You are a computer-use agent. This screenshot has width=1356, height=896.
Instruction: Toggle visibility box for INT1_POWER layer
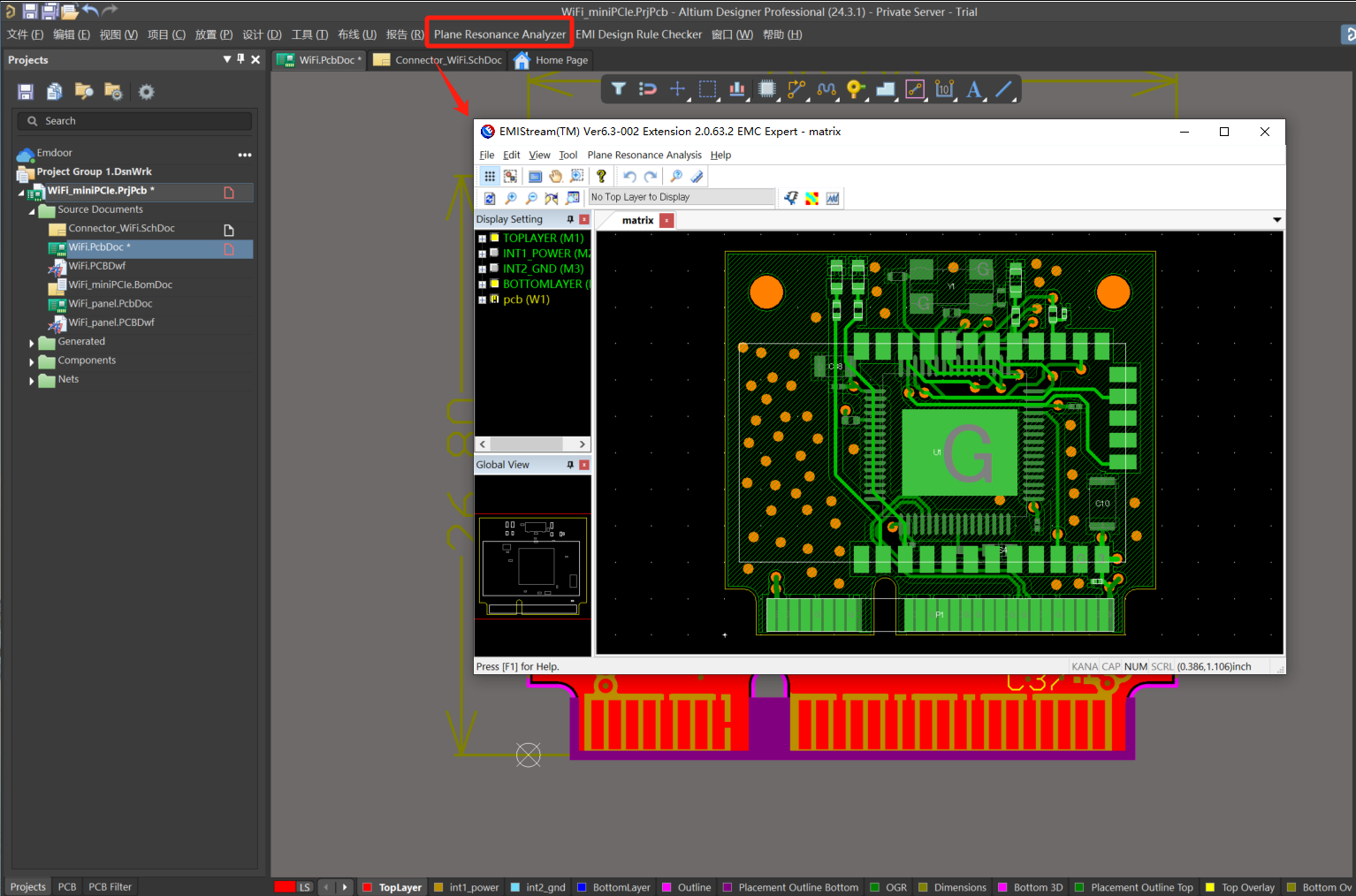pos(494,253)
